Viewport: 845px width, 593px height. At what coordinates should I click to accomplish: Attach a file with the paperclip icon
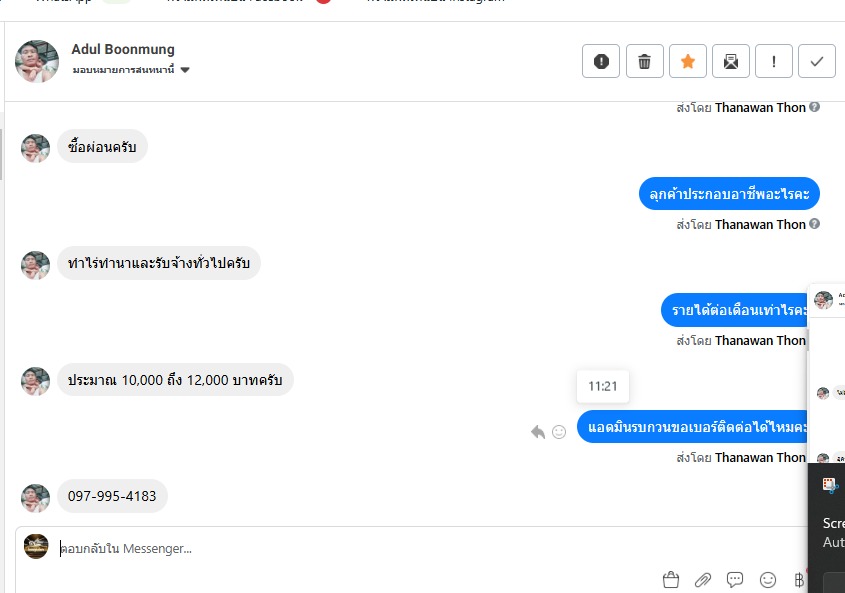(703, 580)
